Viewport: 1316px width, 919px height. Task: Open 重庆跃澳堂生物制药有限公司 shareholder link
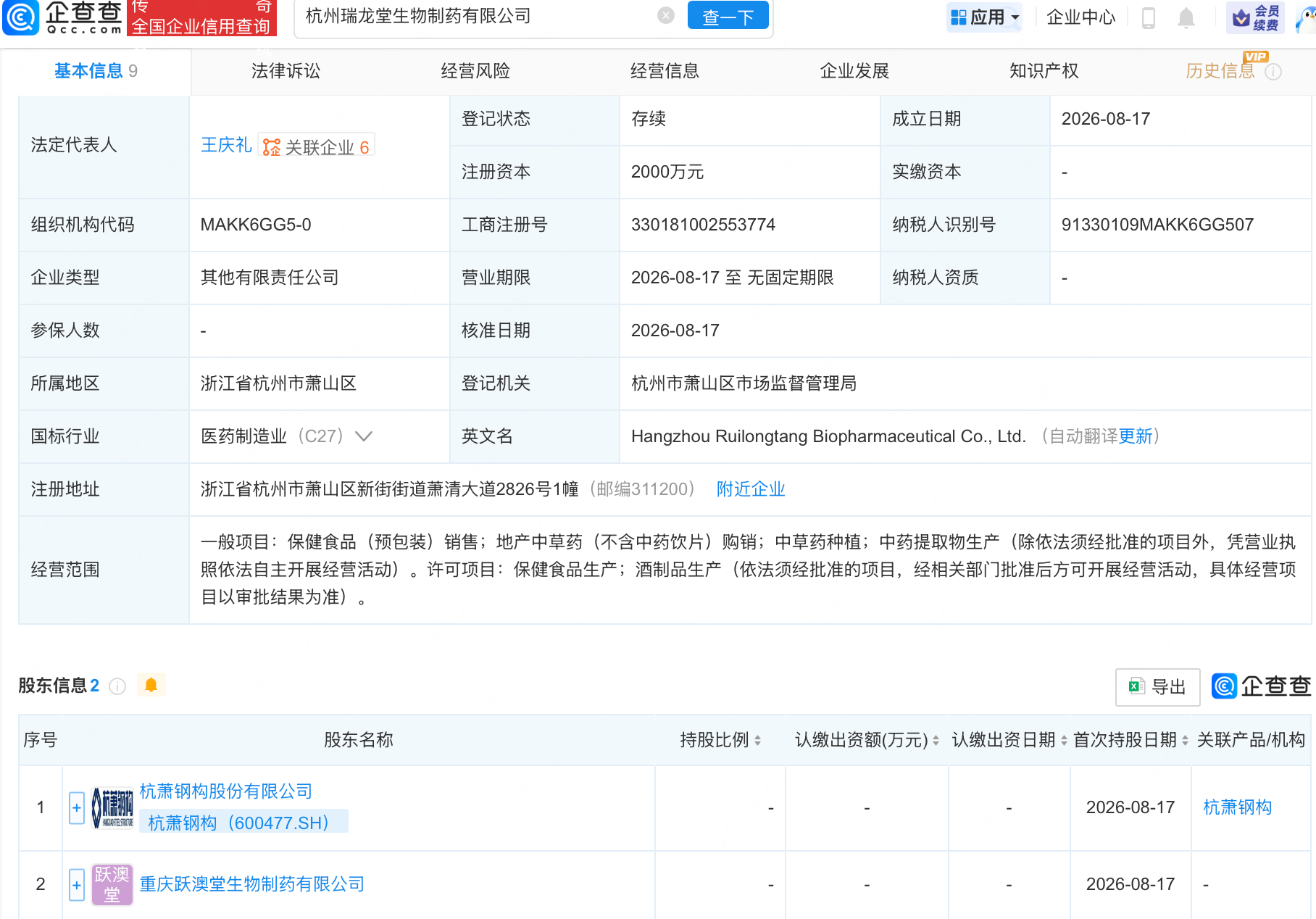(252, 884)
